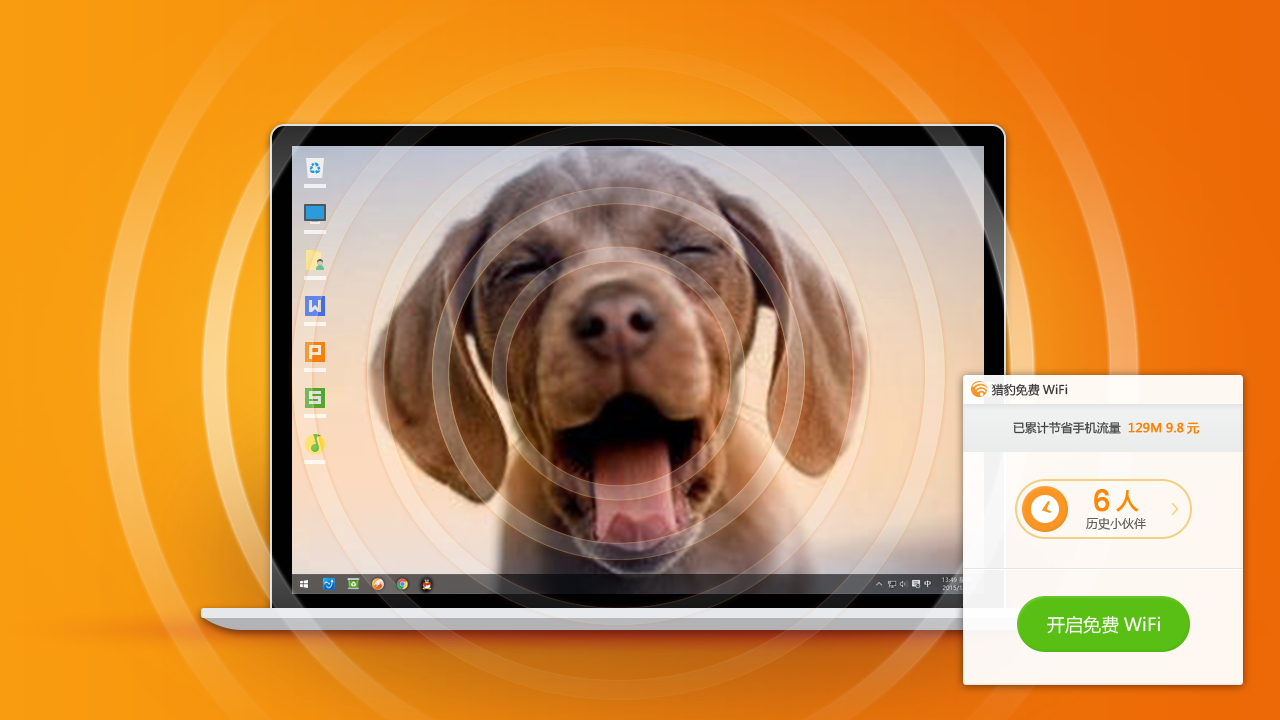Open the saved traffic 129M 9.8 元 text
The height and width of the screenshot is (720, 1280).
coord(1163,428)
